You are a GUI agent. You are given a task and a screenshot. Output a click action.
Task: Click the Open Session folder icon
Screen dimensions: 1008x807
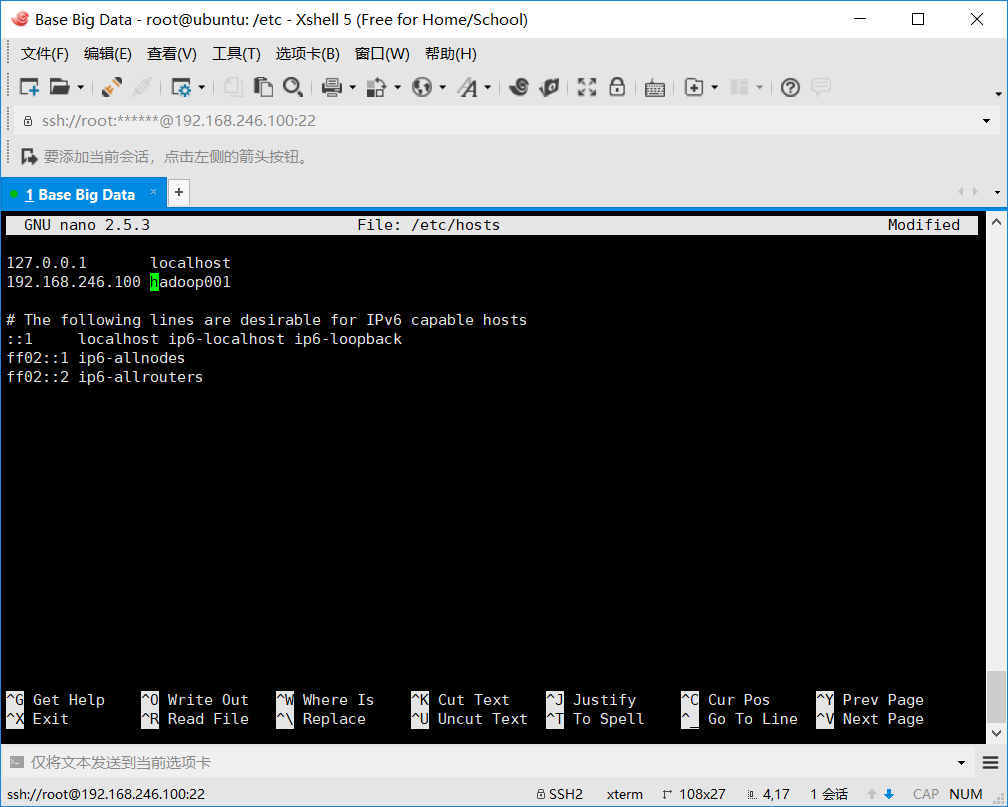pos(59,87)
